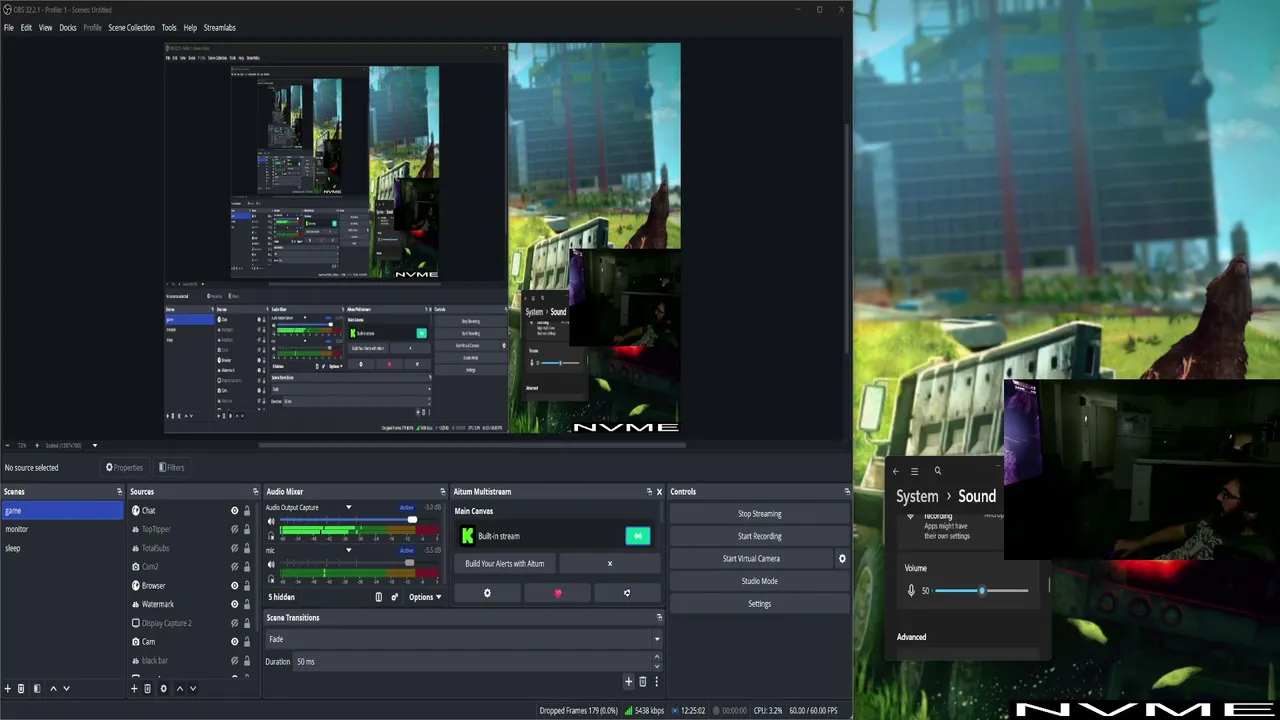1280x720 pixels.
Task: Expand mic channel menu arrow
Action: [x=349, y=550]
